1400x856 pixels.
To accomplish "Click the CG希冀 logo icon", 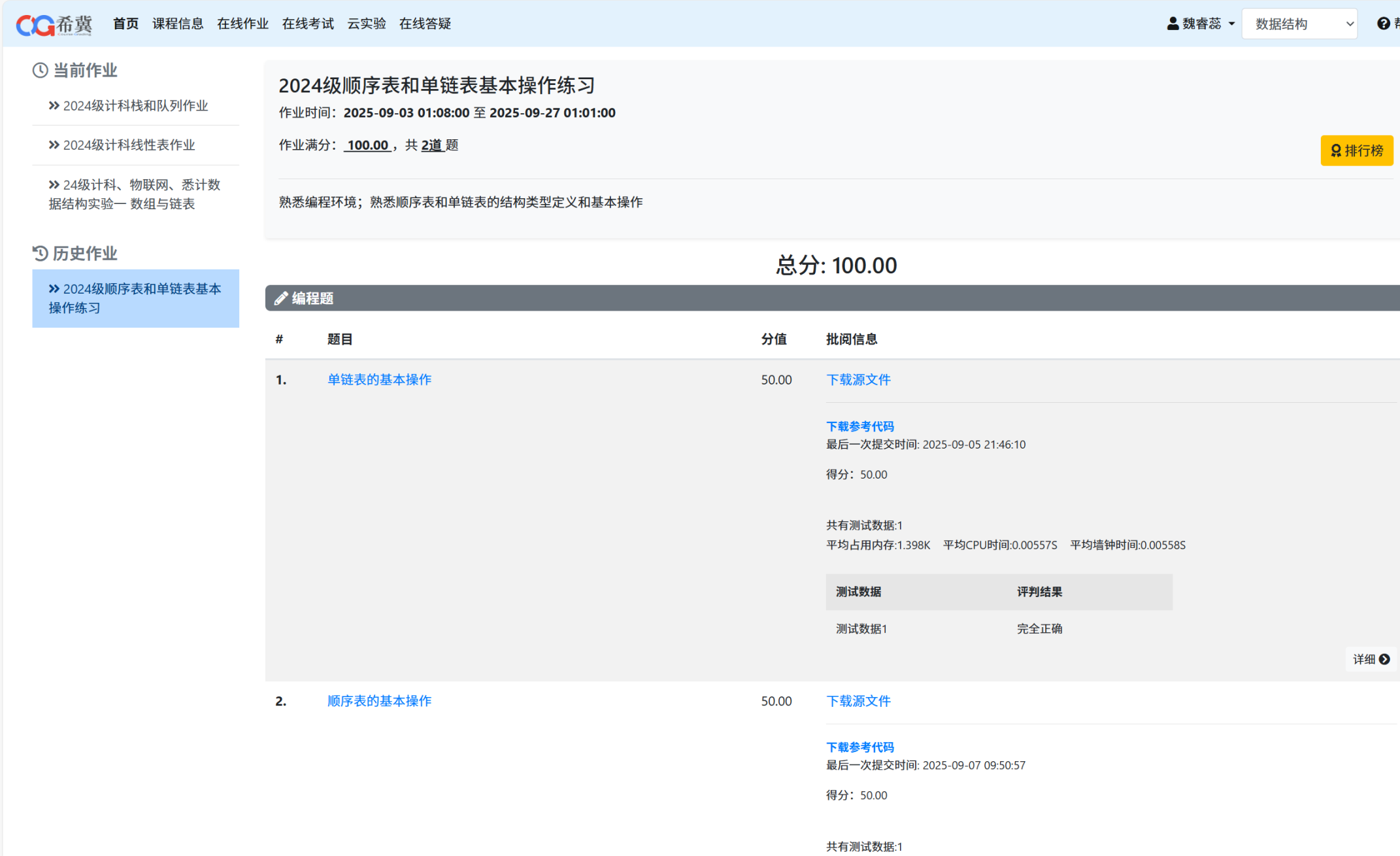I will (35, 25).
